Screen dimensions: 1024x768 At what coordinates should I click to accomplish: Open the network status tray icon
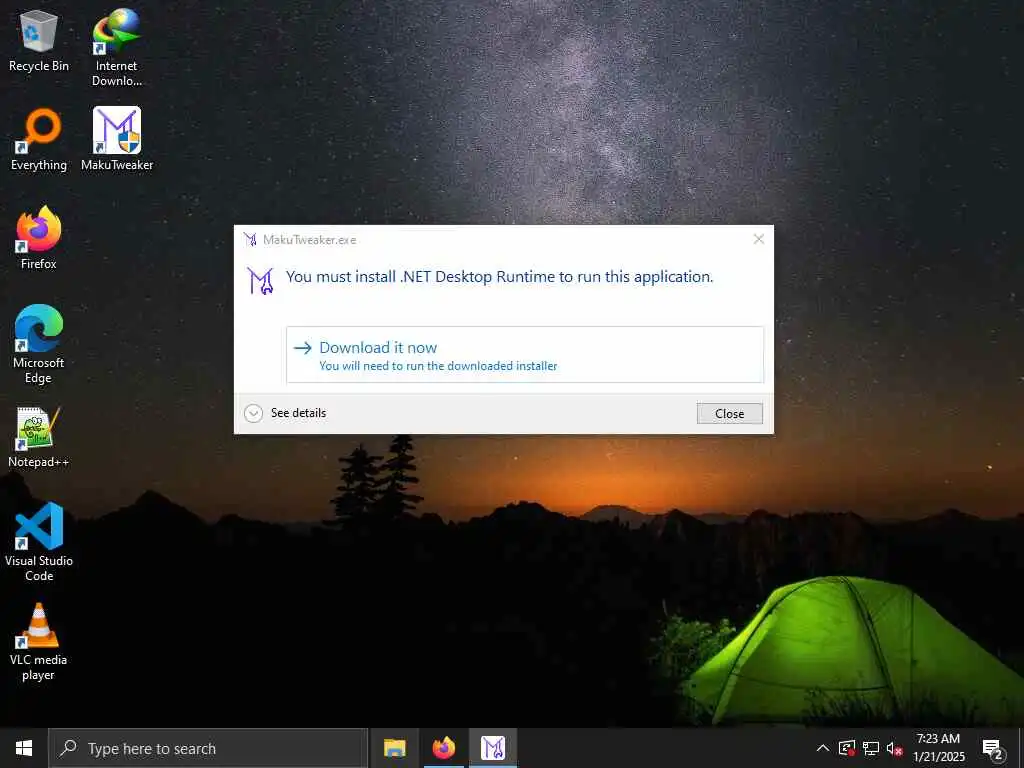871,748
